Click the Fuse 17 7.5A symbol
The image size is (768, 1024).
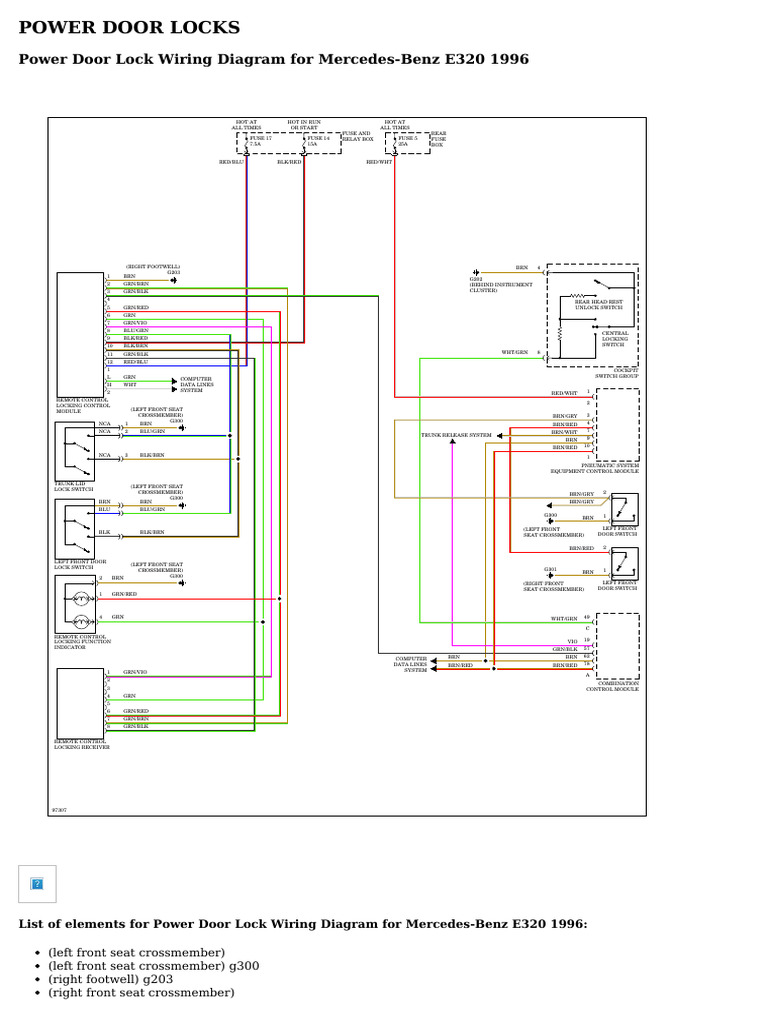pos(246,142)
